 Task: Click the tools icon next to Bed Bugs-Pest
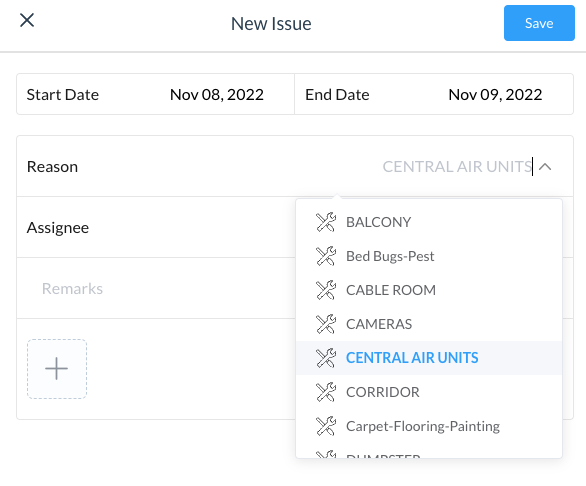pos(326,256)
